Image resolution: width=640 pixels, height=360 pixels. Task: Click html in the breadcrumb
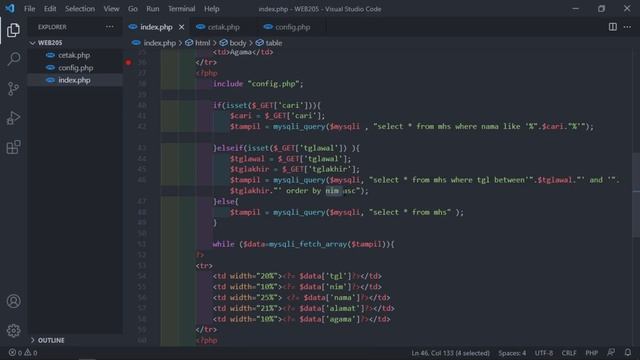202,43
